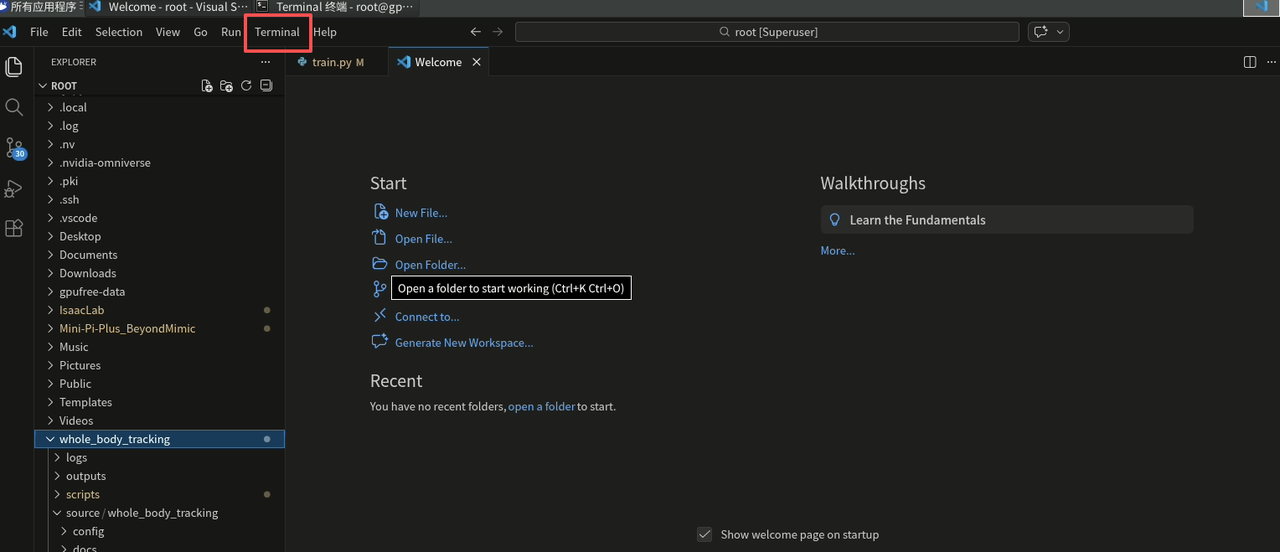
Task: Refresh the Explorer file tree
Action: coord(246,86)
